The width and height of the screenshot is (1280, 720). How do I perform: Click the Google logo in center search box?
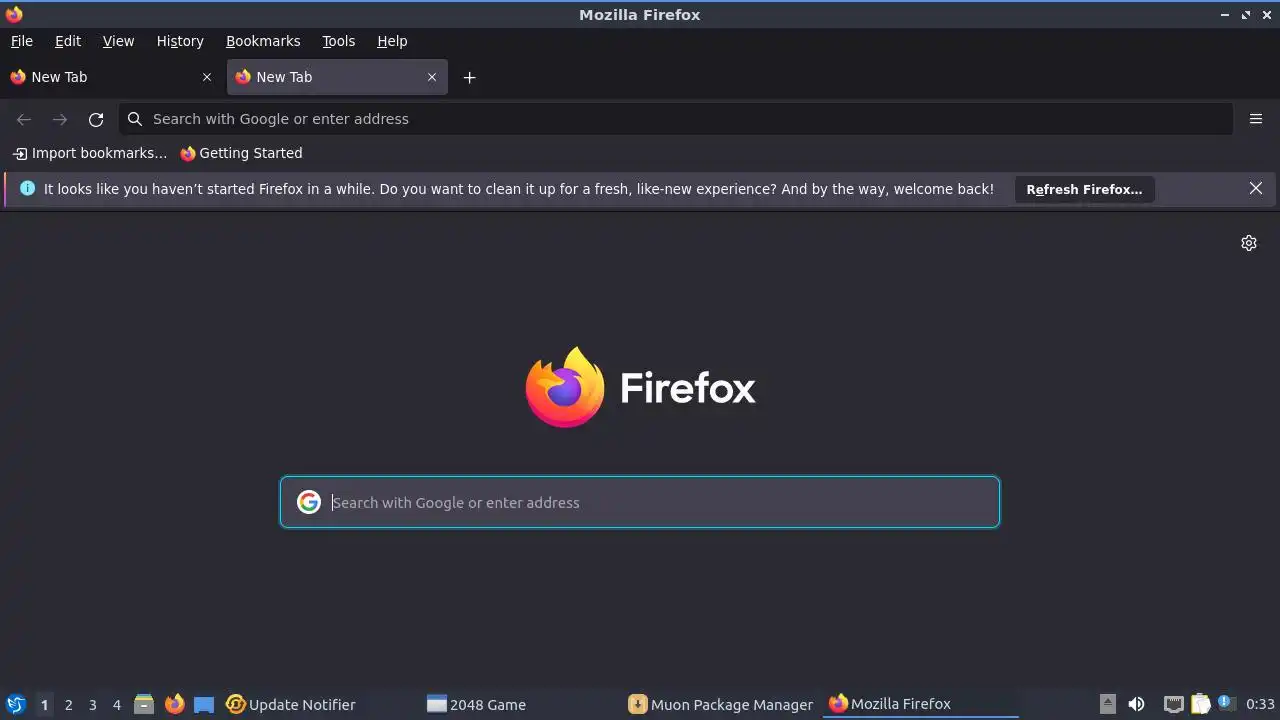[x=309, y=502]
